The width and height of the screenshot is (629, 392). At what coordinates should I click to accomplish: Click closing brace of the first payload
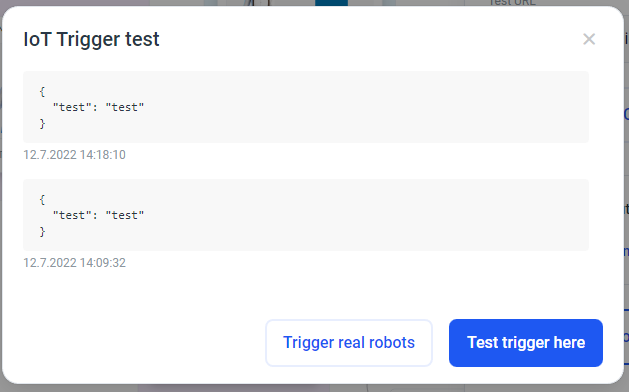point(42,124)
